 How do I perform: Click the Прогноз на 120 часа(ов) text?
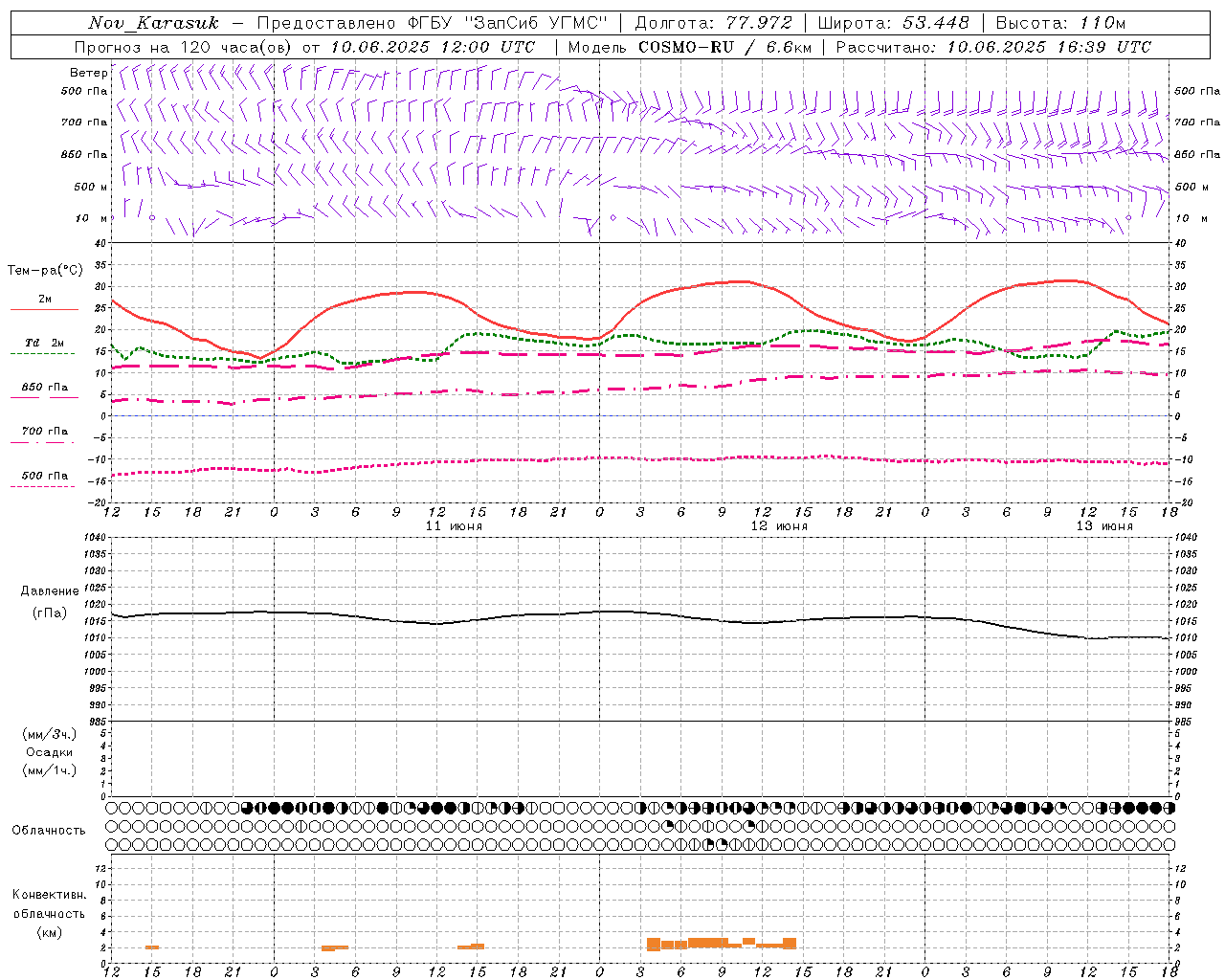(x=185, y=47)
